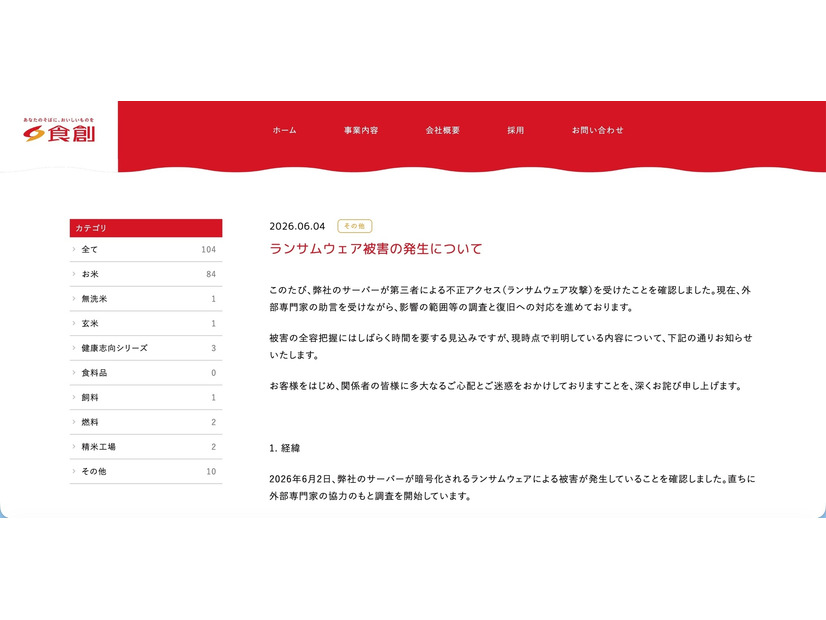The height and width of the screenshot is (620, 826).
Task: Click the chevron beside 精米工場
Action: pos(74,447)
